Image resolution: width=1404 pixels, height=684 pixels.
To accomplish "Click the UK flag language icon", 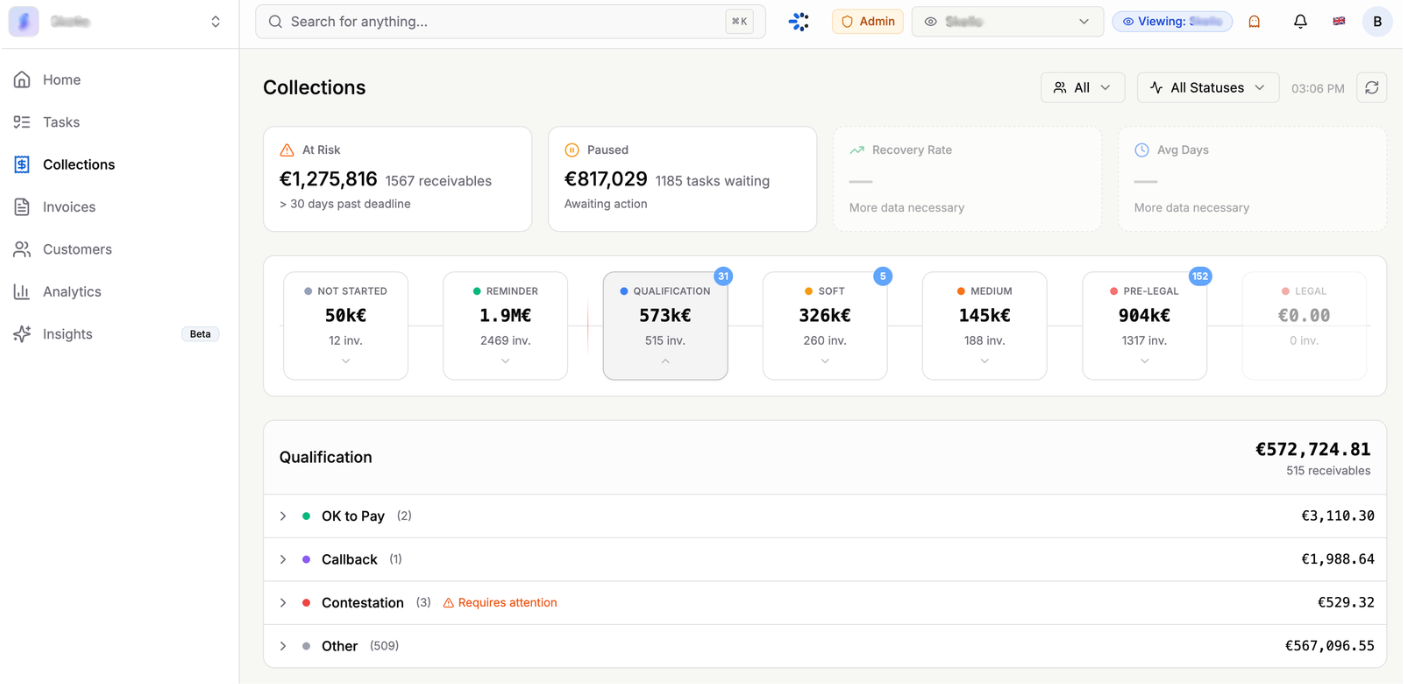I will (x=1339, y=21).
